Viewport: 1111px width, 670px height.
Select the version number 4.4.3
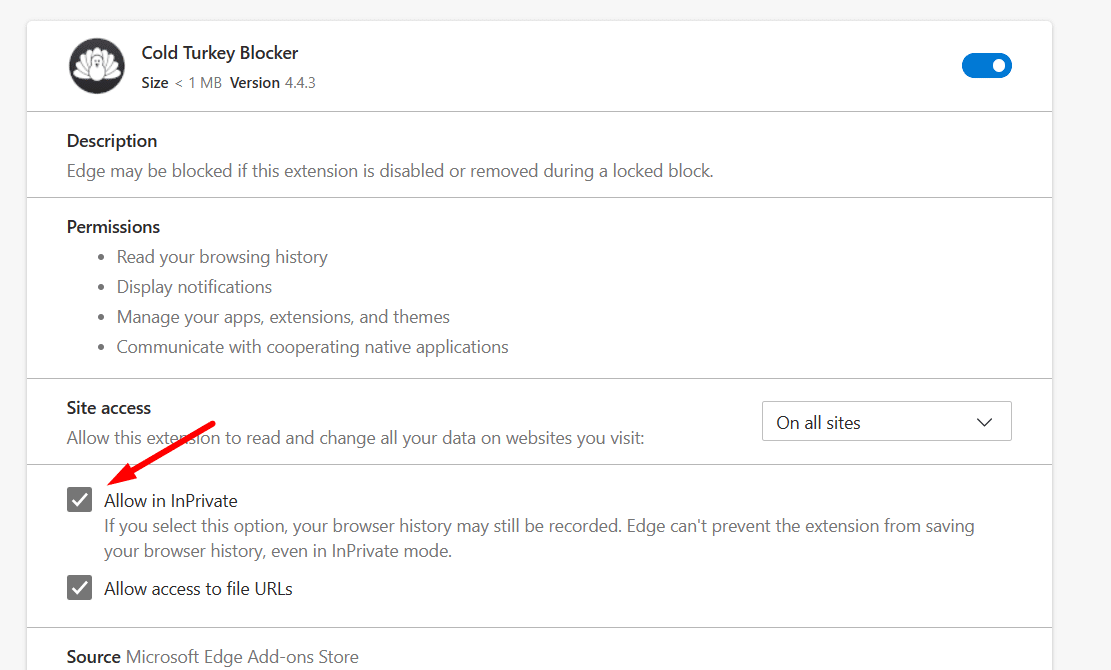tap(300, 83)
